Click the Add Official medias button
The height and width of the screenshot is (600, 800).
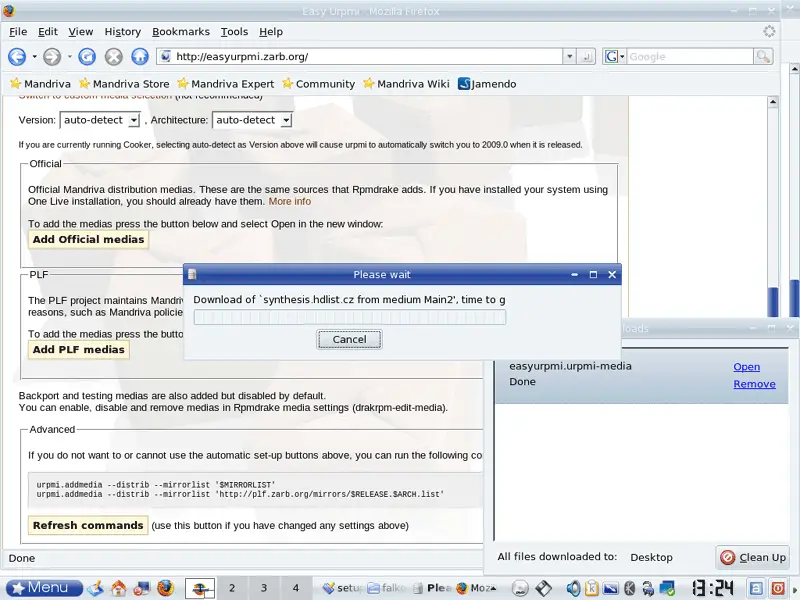coord(88,240)
